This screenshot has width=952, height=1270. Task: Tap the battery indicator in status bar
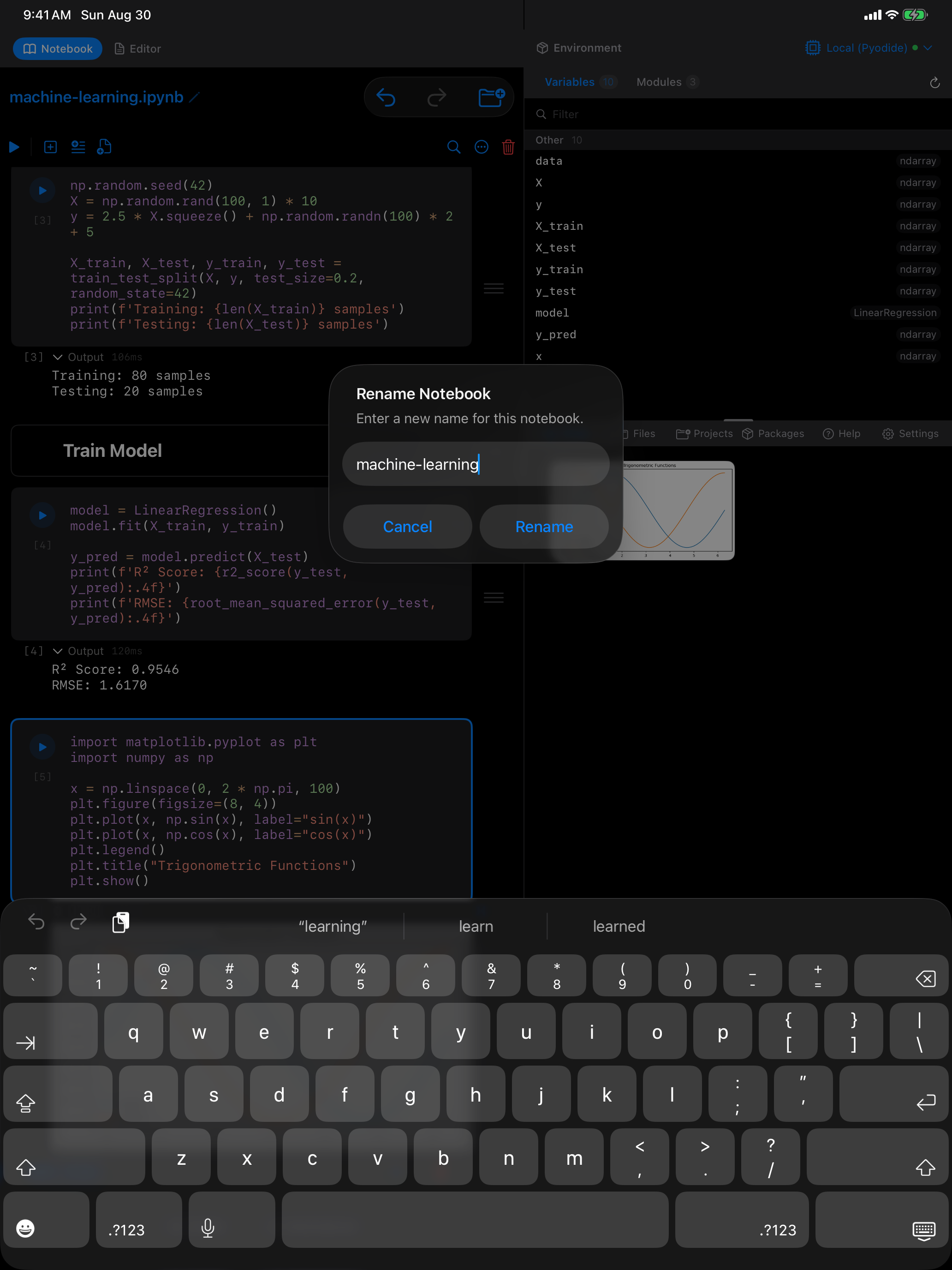(x=915, y=15)
